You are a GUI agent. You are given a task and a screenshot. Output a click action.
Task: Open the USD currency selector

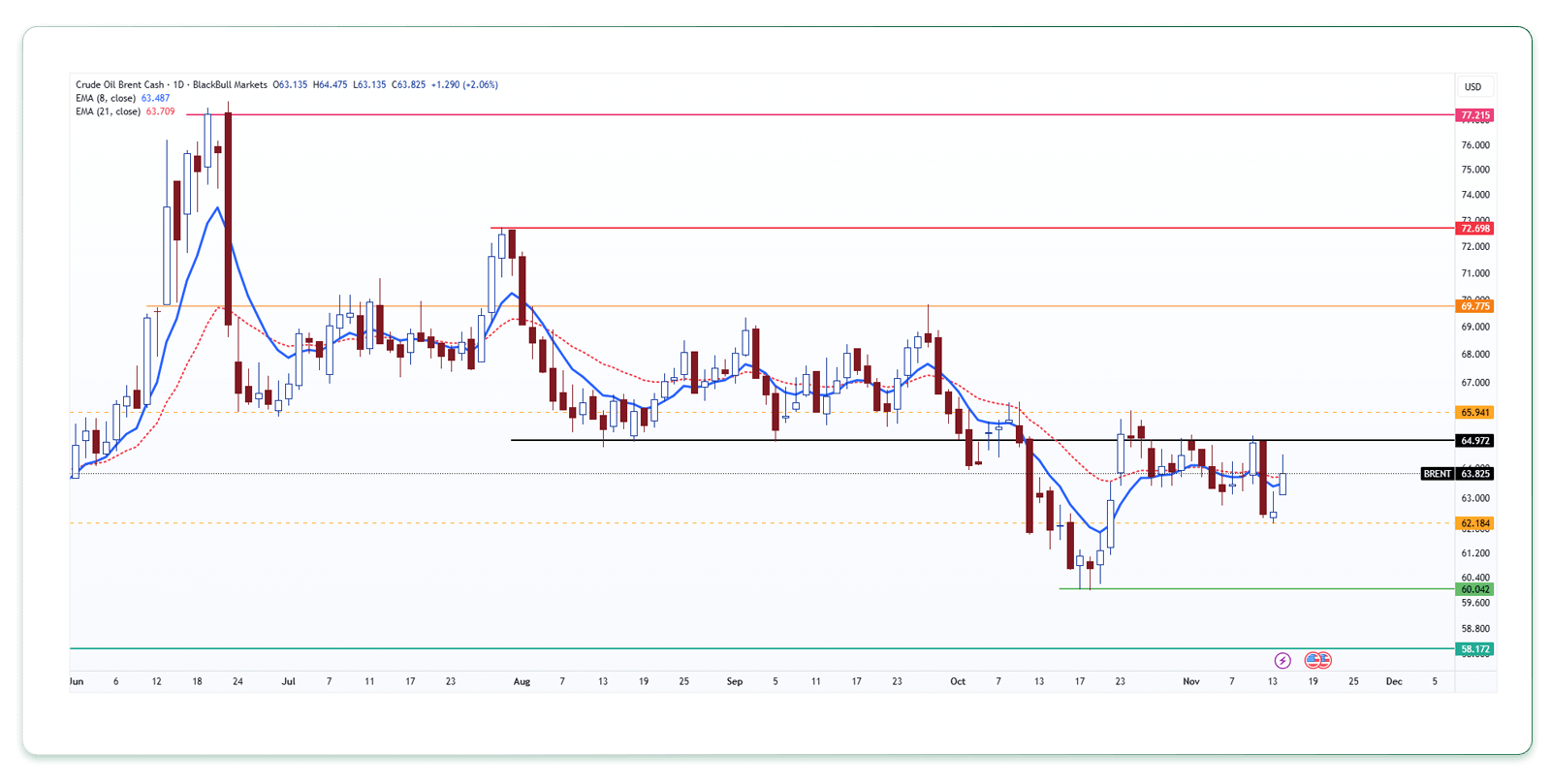tap(1472, 87)
